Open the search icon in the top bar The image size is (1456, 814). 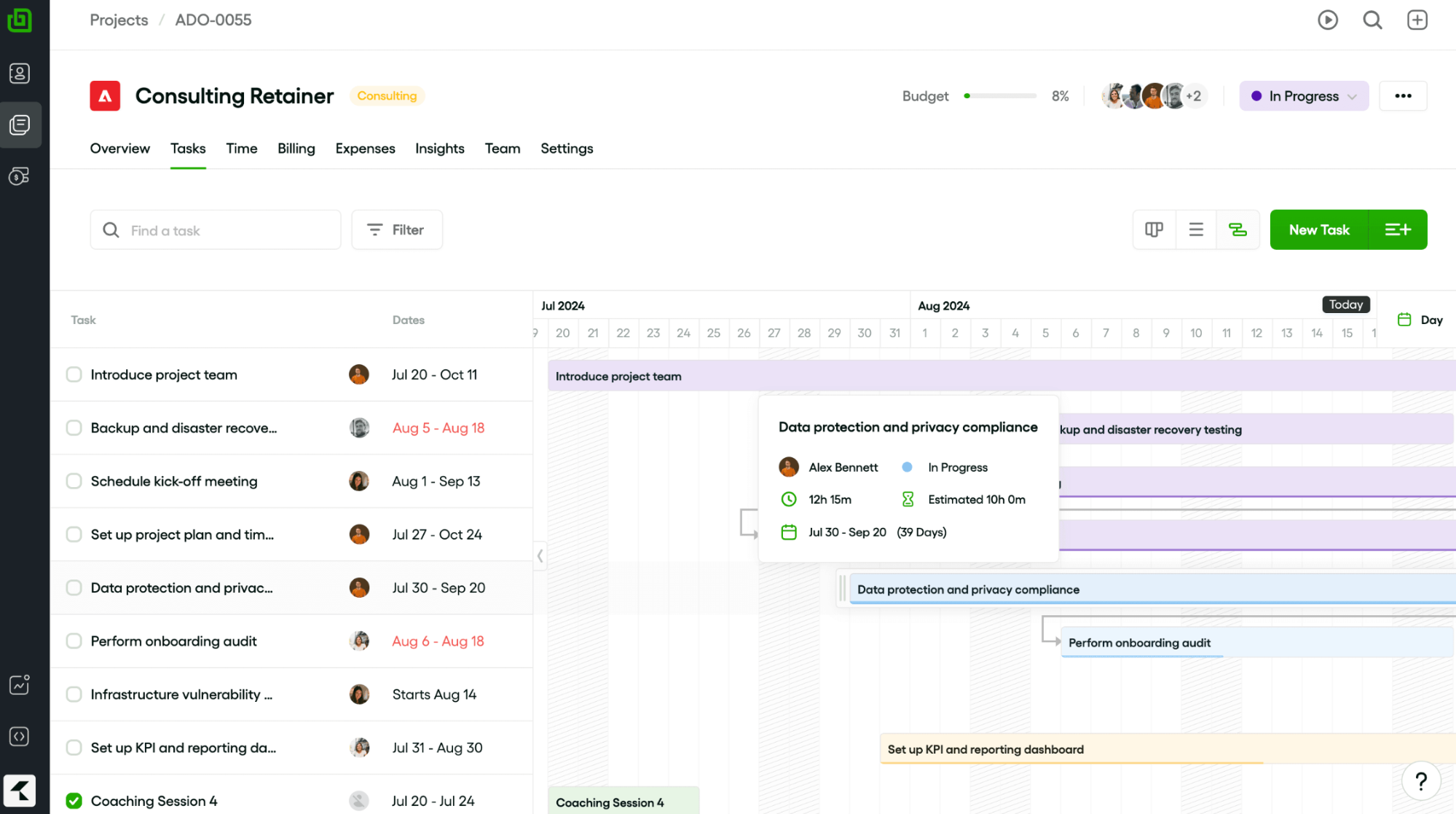[1372, 20]
